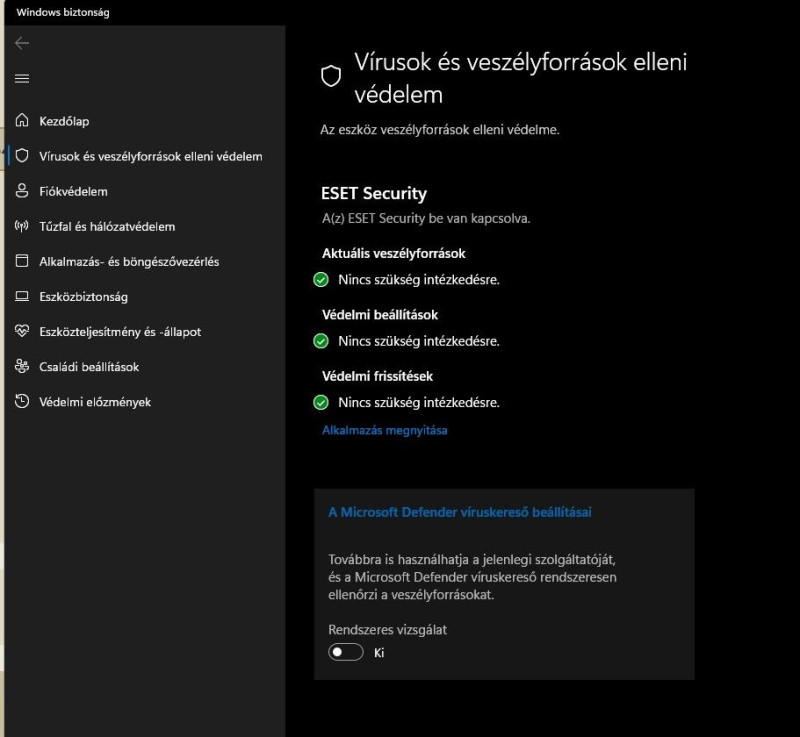800x737 pixels.
Task: Click the Családi beállítások family icon
Action: point(22,366)
